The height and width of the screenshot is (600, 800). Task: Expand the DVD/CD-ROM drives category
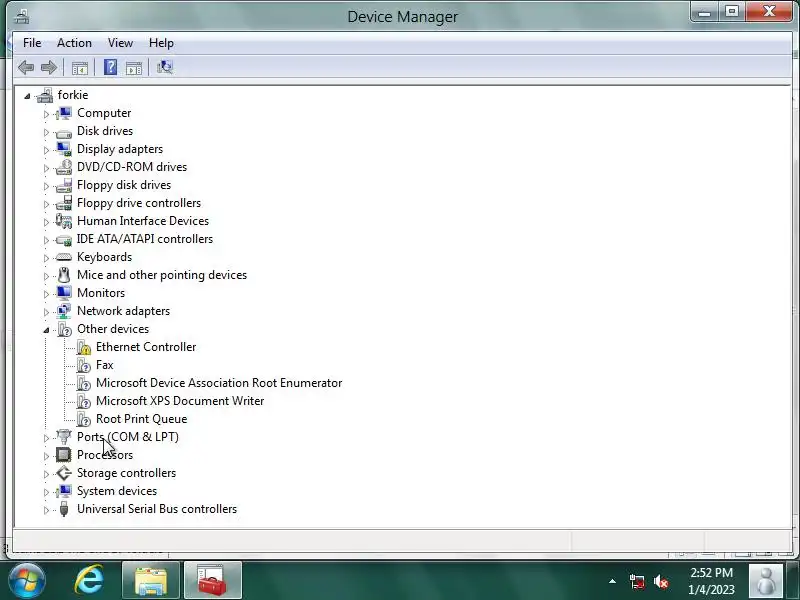pyautogui.click(x=46, y=168)
